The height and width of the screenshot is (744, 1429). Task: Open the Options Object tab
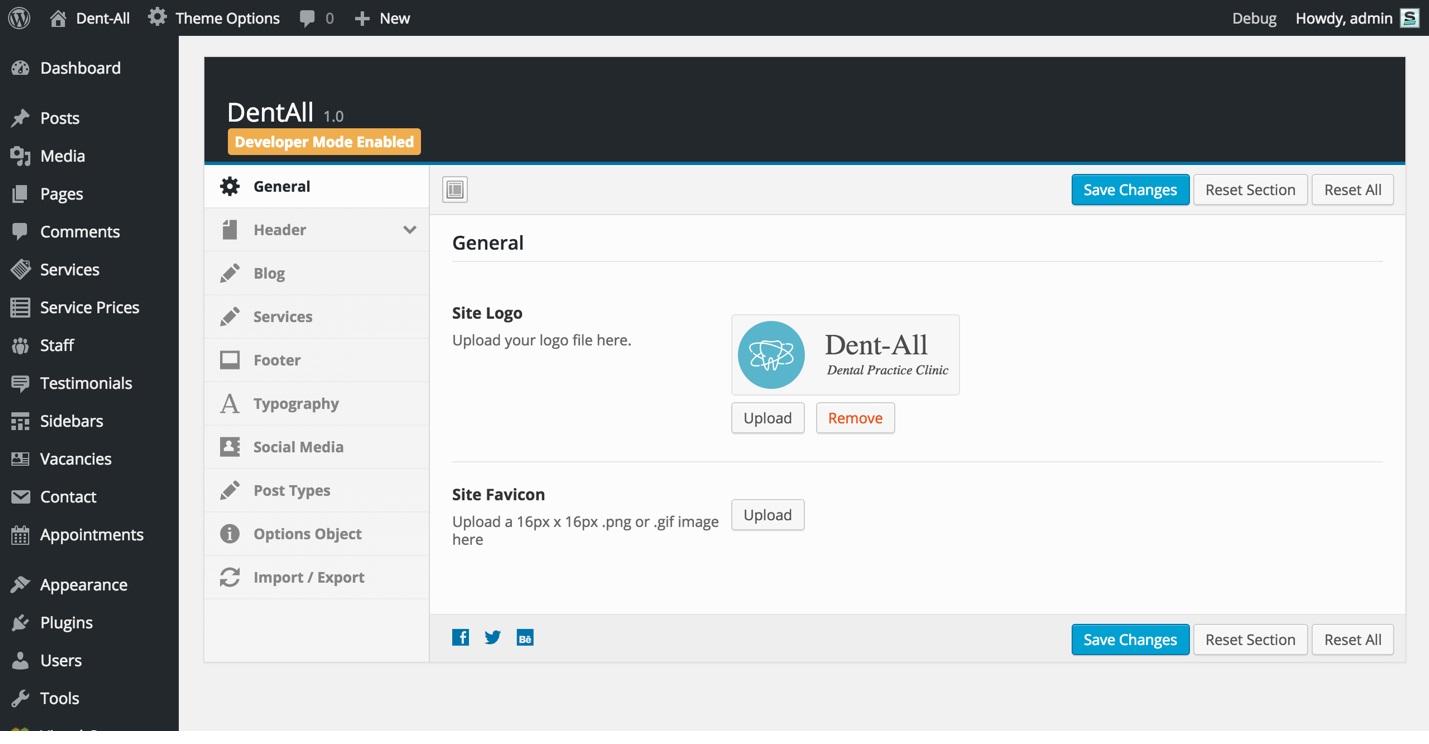coord(317,534)
